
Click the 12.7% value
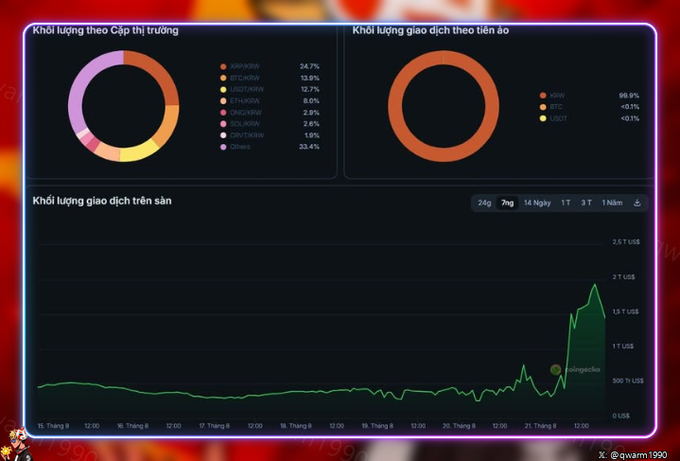pos(310,89)
